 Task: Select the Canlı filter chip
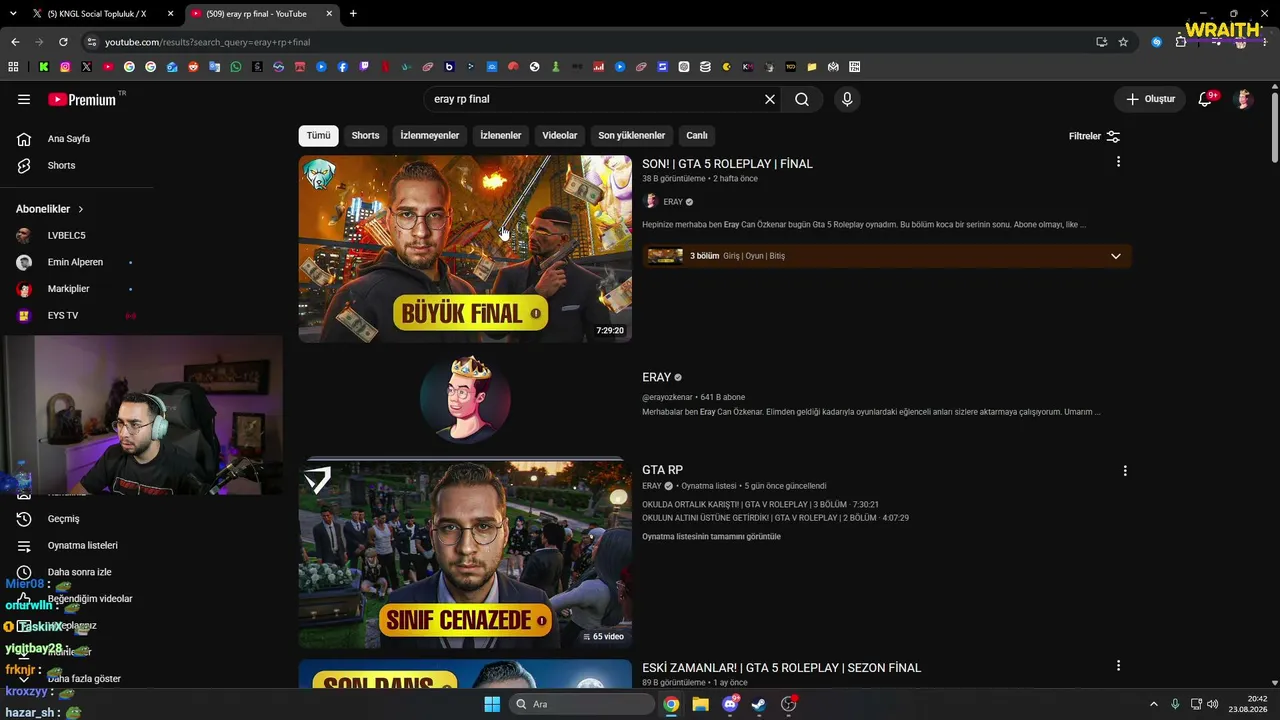point(697,136)
